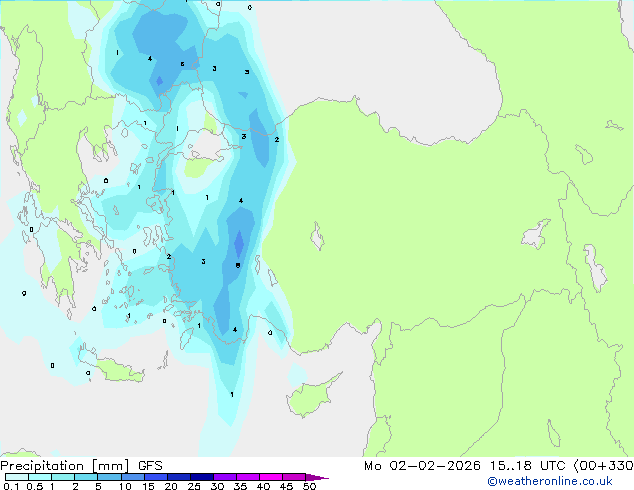The image size is (634, 490).
Task: Click the '45' legend scale label
Action: click(x=287, y=486)
